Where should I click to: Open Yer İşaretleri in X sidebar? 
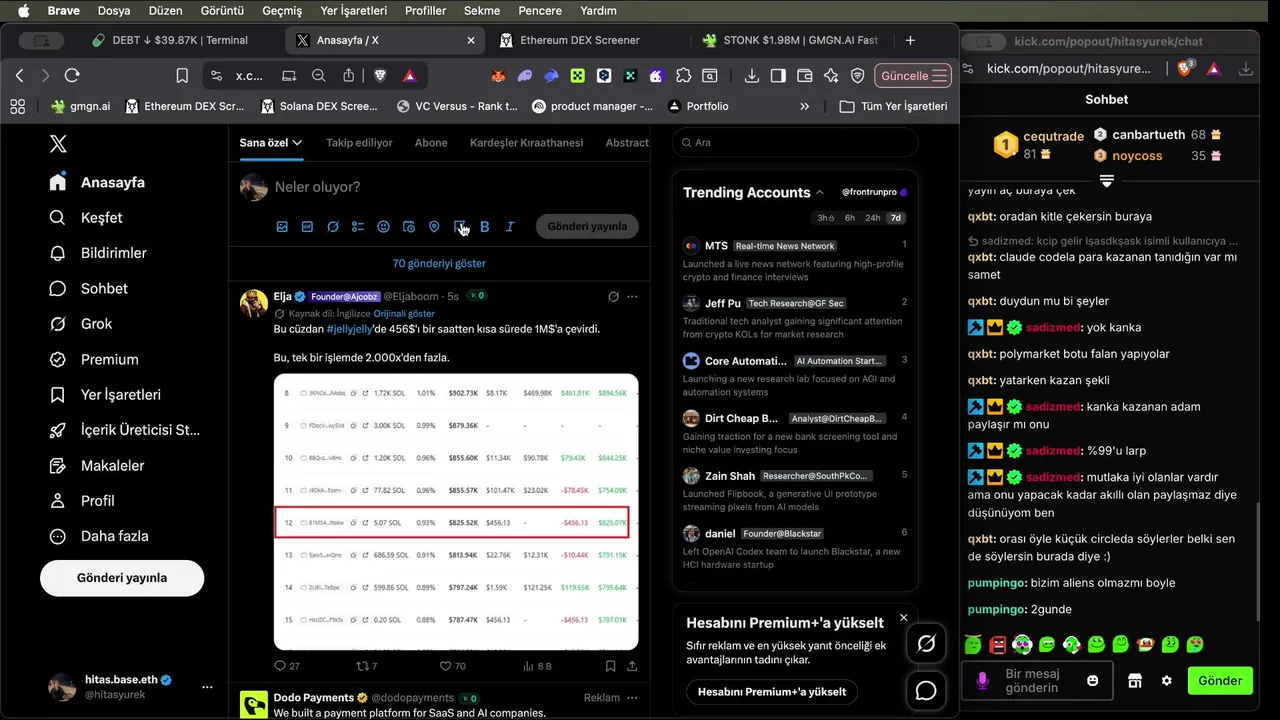click(x=105, y=395)
